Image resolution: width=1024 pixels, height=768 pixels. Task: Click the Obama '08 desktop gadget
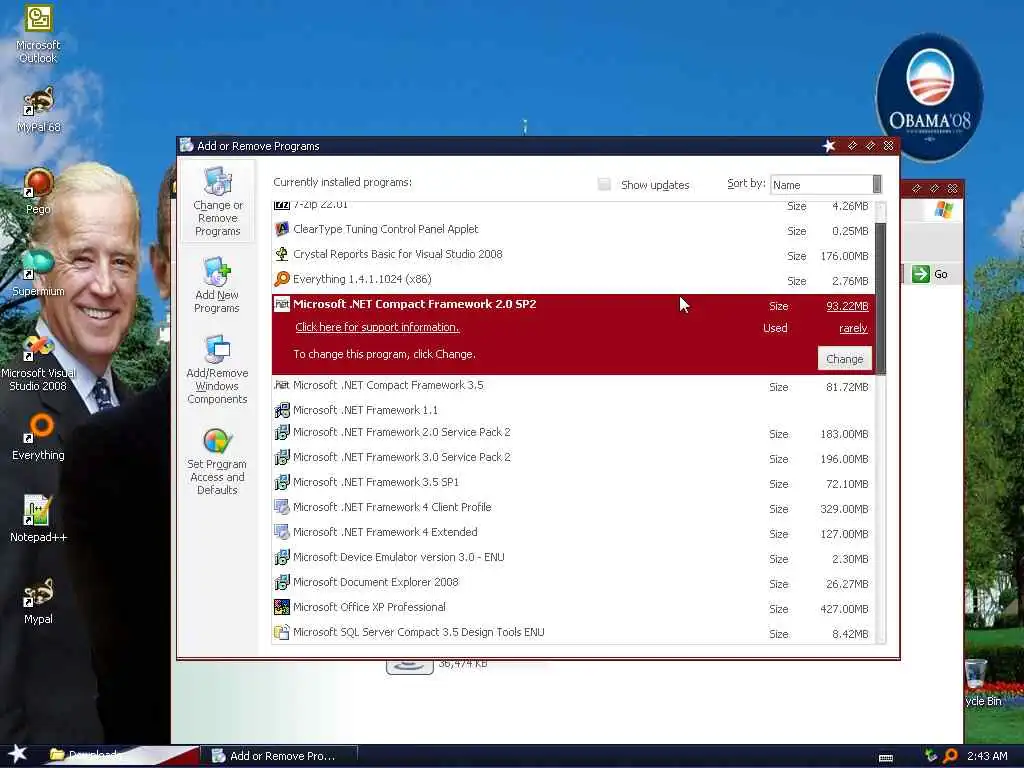click(929, 97)
